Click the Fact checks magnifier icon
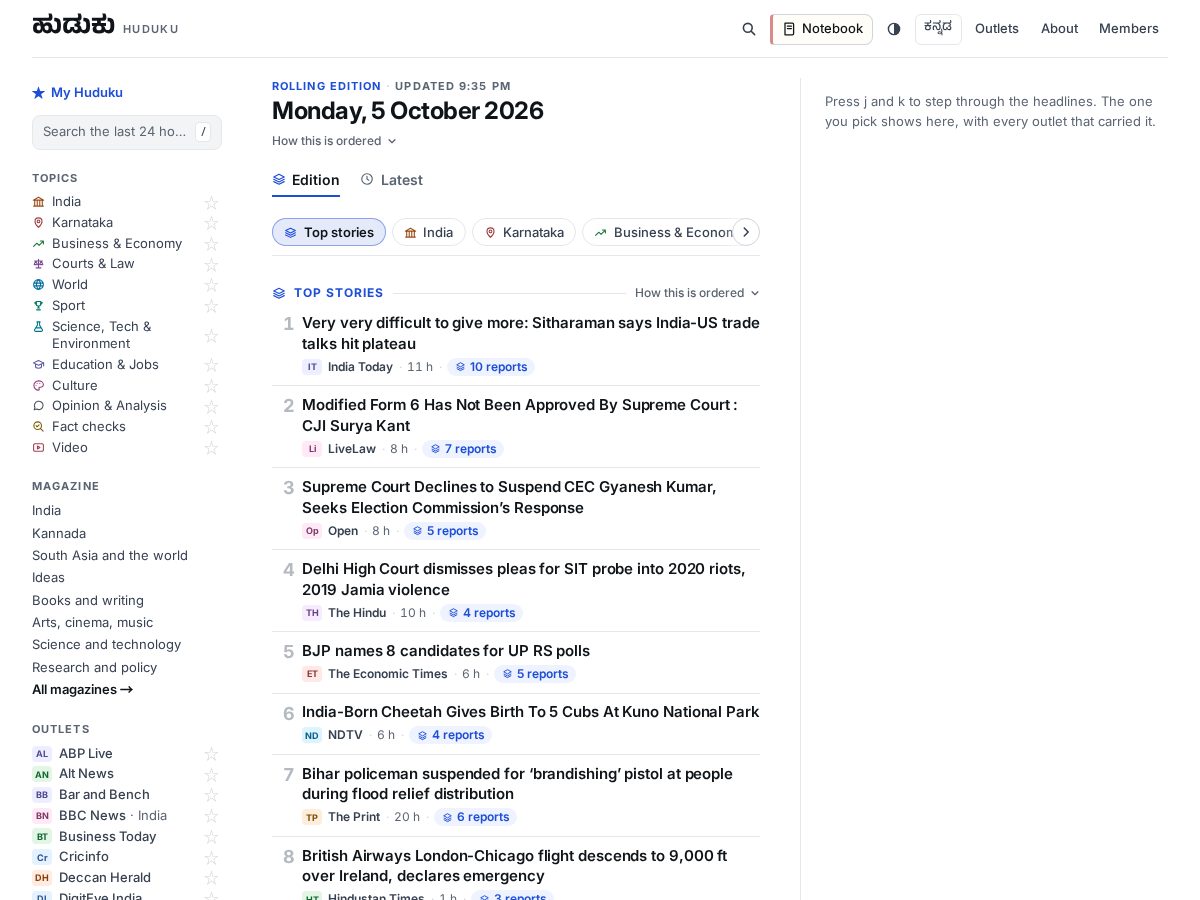This screenshot has width=1200, height=900. 39,427
